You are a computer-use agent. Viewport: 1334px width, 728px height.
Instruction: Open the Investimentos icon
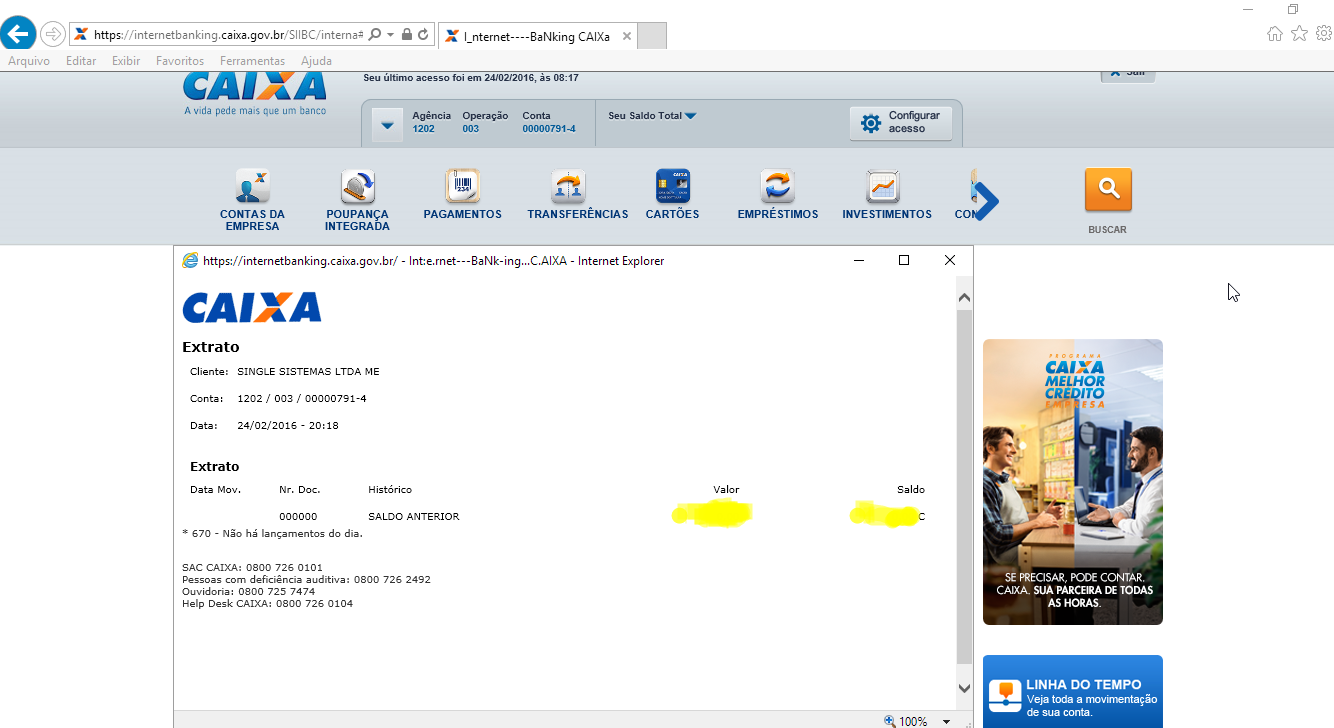point(883,186)
